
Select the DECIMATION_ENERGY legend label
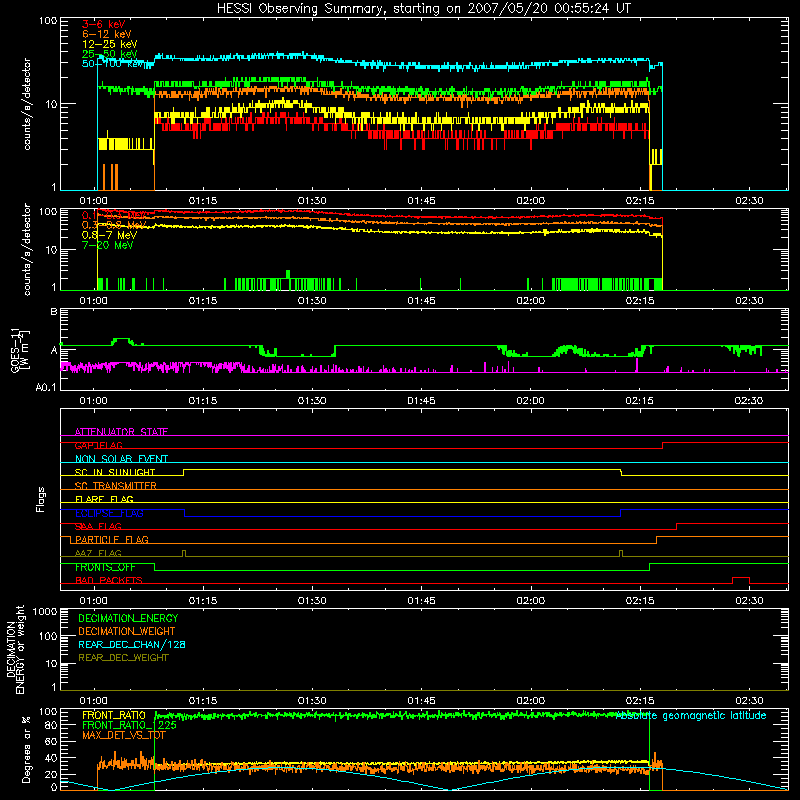pyautogui.click(x=129, y=618)
